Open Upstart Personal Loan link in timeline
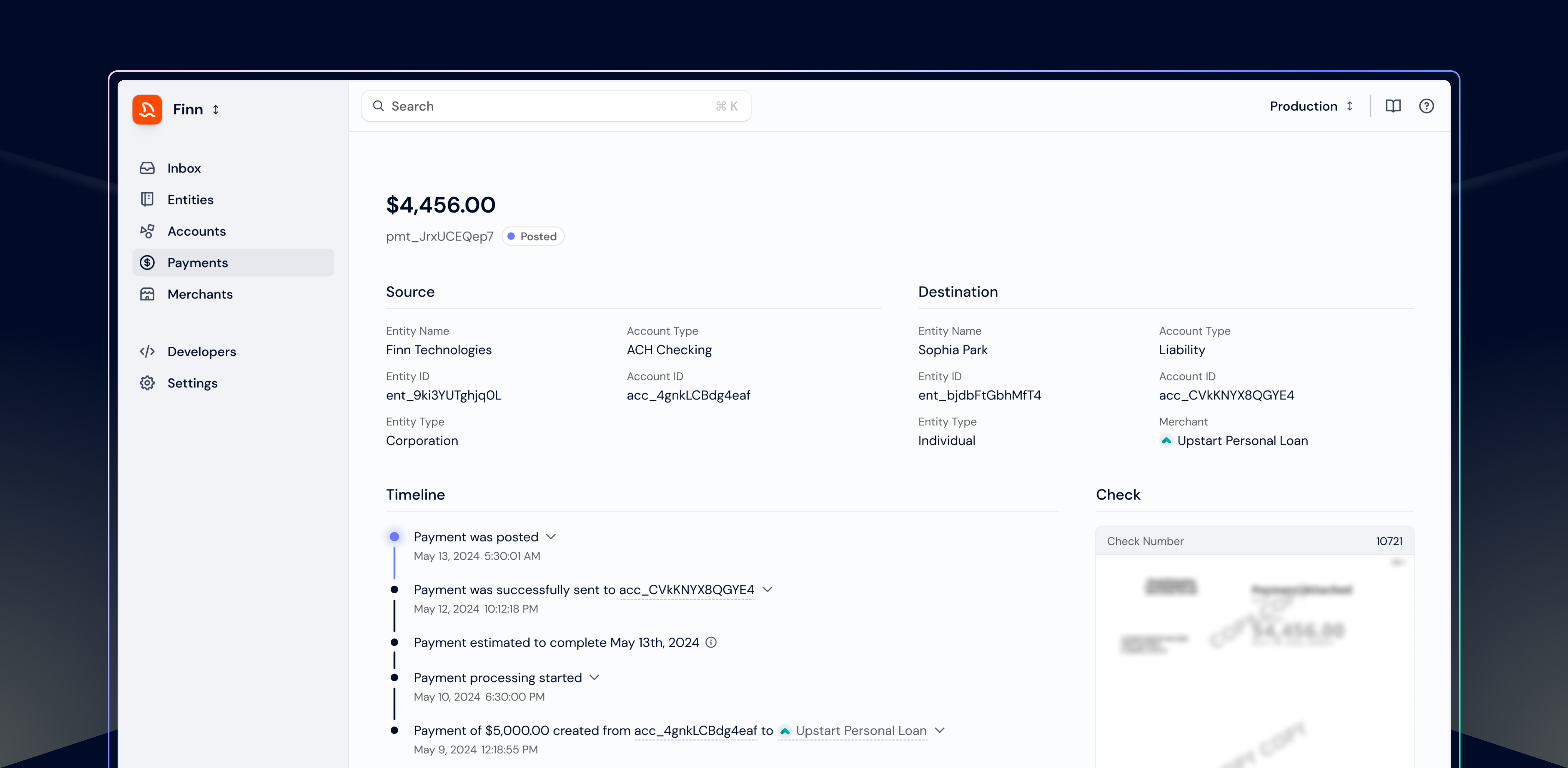The image size is (1568, 768). coord(861,731)
